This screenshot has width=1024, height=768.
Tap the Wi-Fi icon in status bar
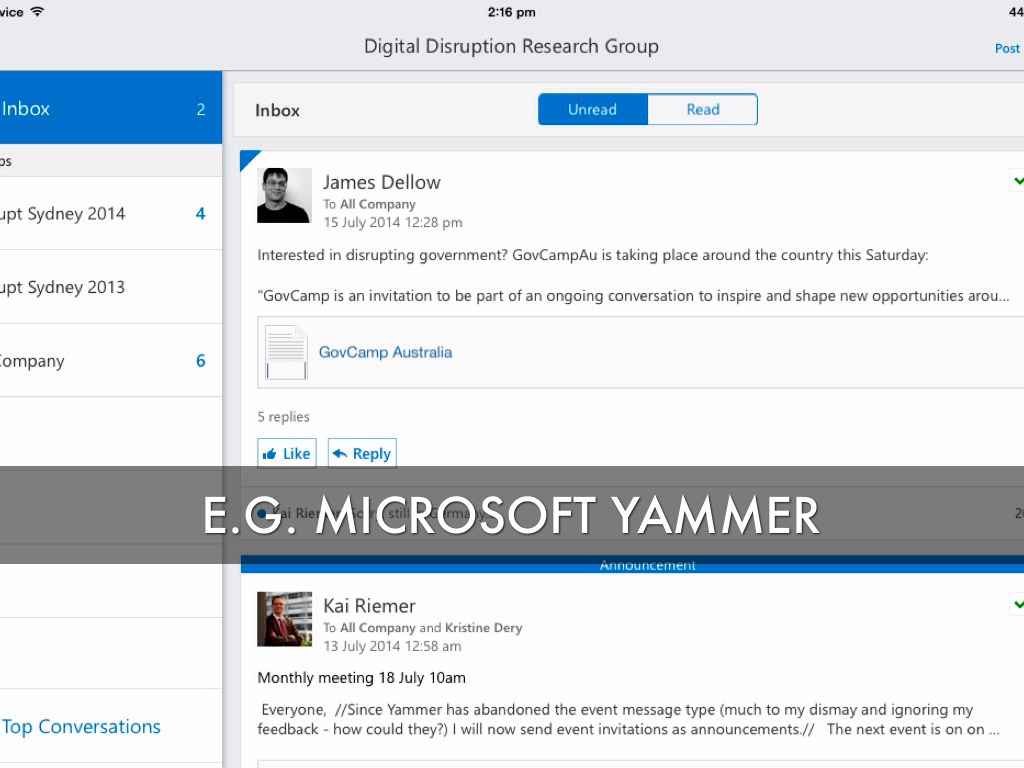(x=37, y=12)
